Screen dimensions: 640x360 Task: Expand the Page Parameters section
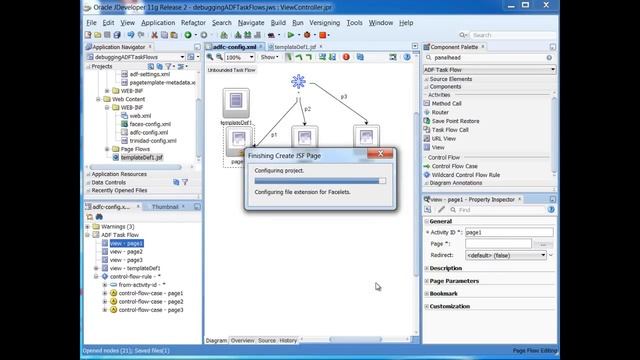tap(427, 281)
